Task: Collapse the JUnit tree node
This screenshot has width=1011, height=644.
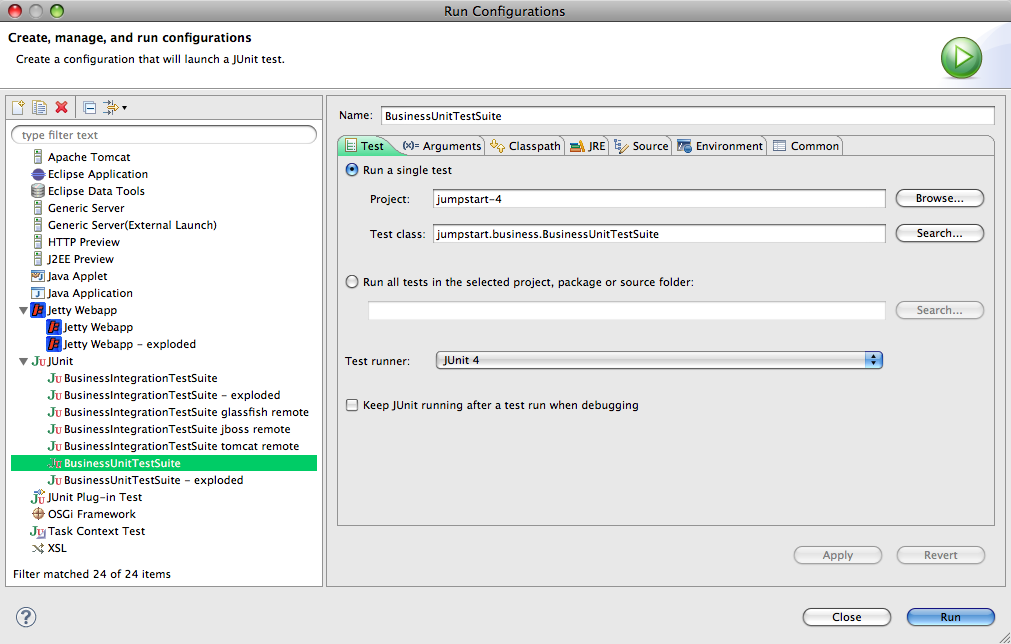Action: click(23, 362)
